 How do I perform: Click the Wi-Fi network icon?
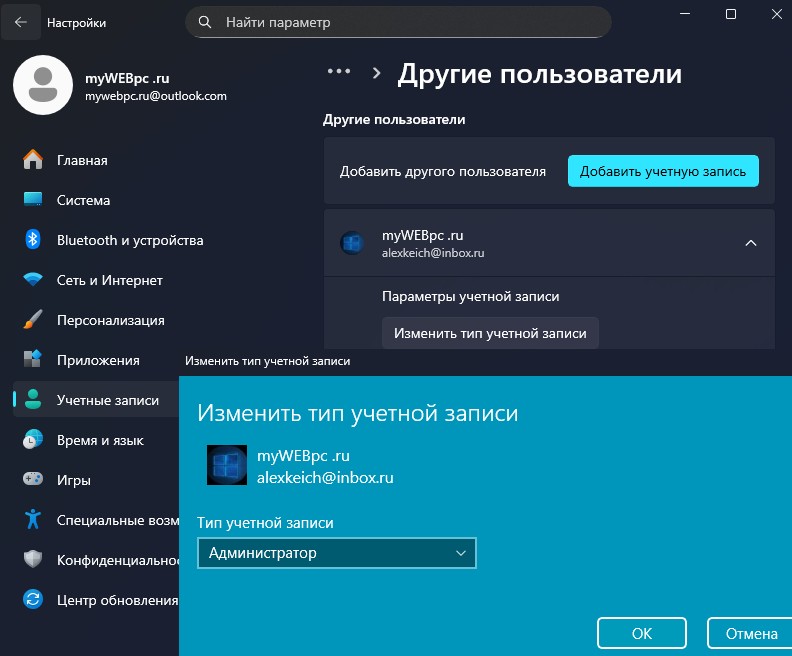click(x=33, y=279)
